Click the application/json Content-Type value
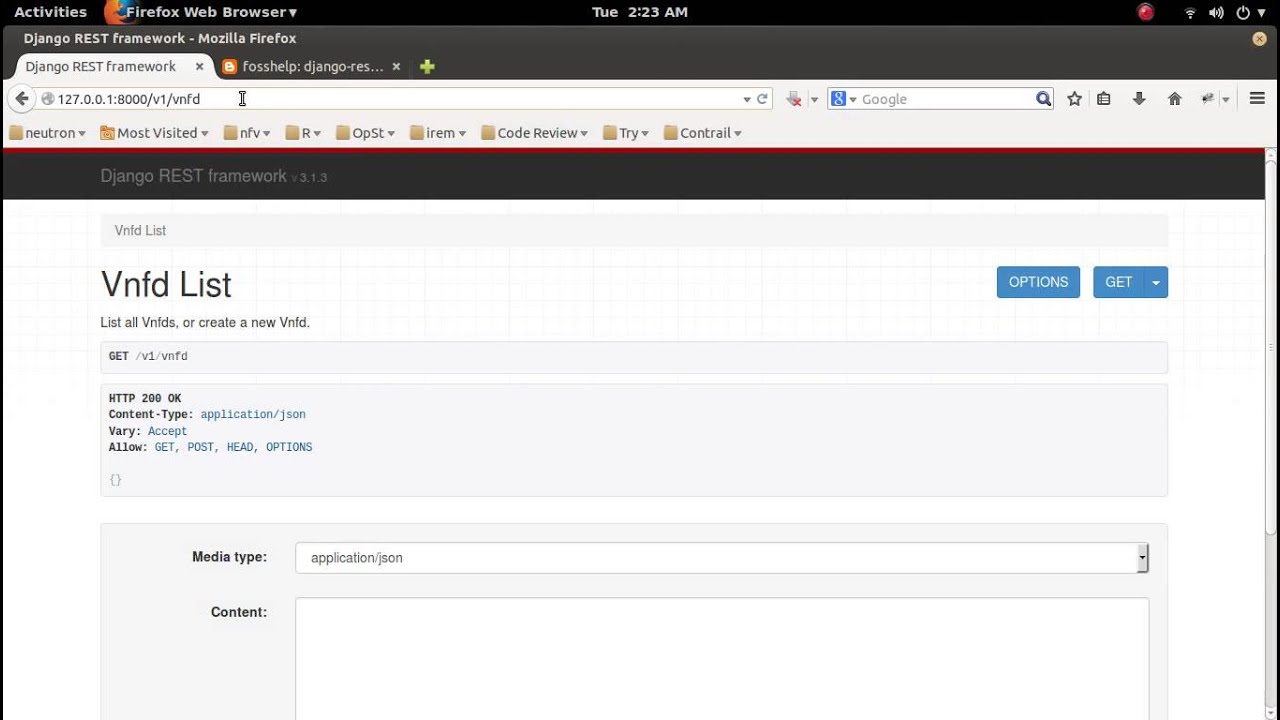The image size is (1280, 720). pos(253,415)
